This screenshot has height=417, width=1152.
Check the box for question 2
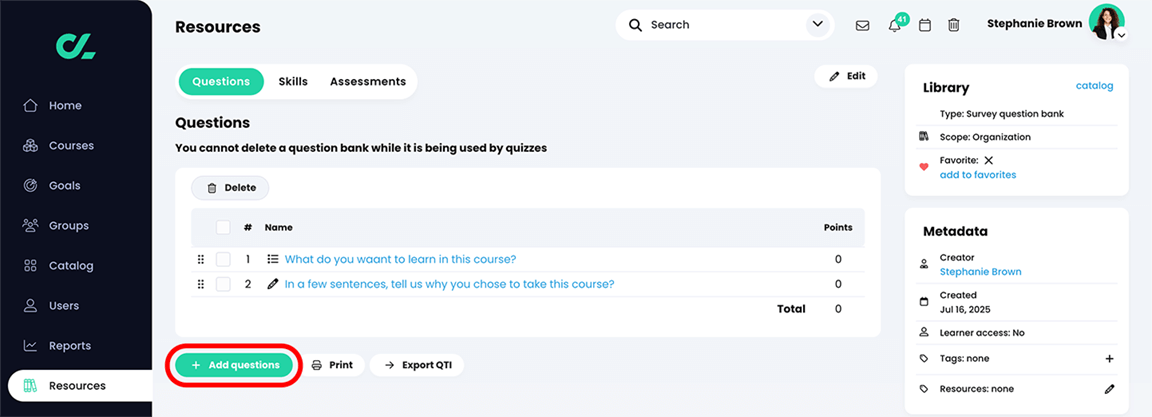coord(223,284)
